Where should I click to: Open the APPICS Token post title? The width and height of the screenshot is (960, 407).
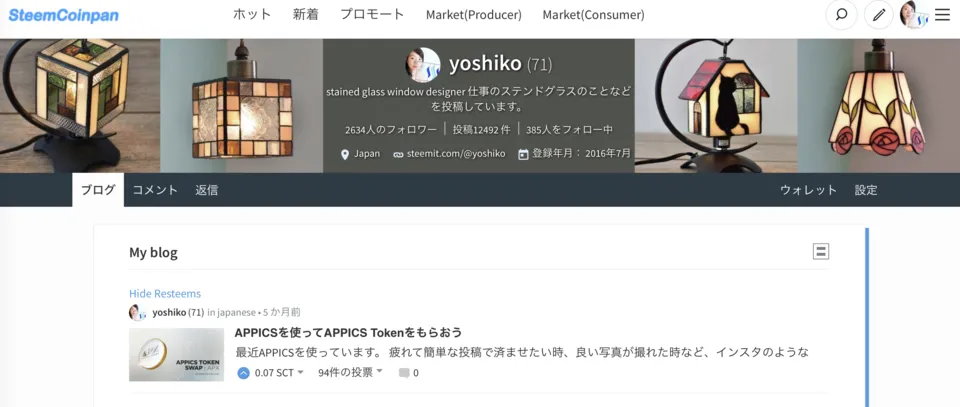click(348, 333)
